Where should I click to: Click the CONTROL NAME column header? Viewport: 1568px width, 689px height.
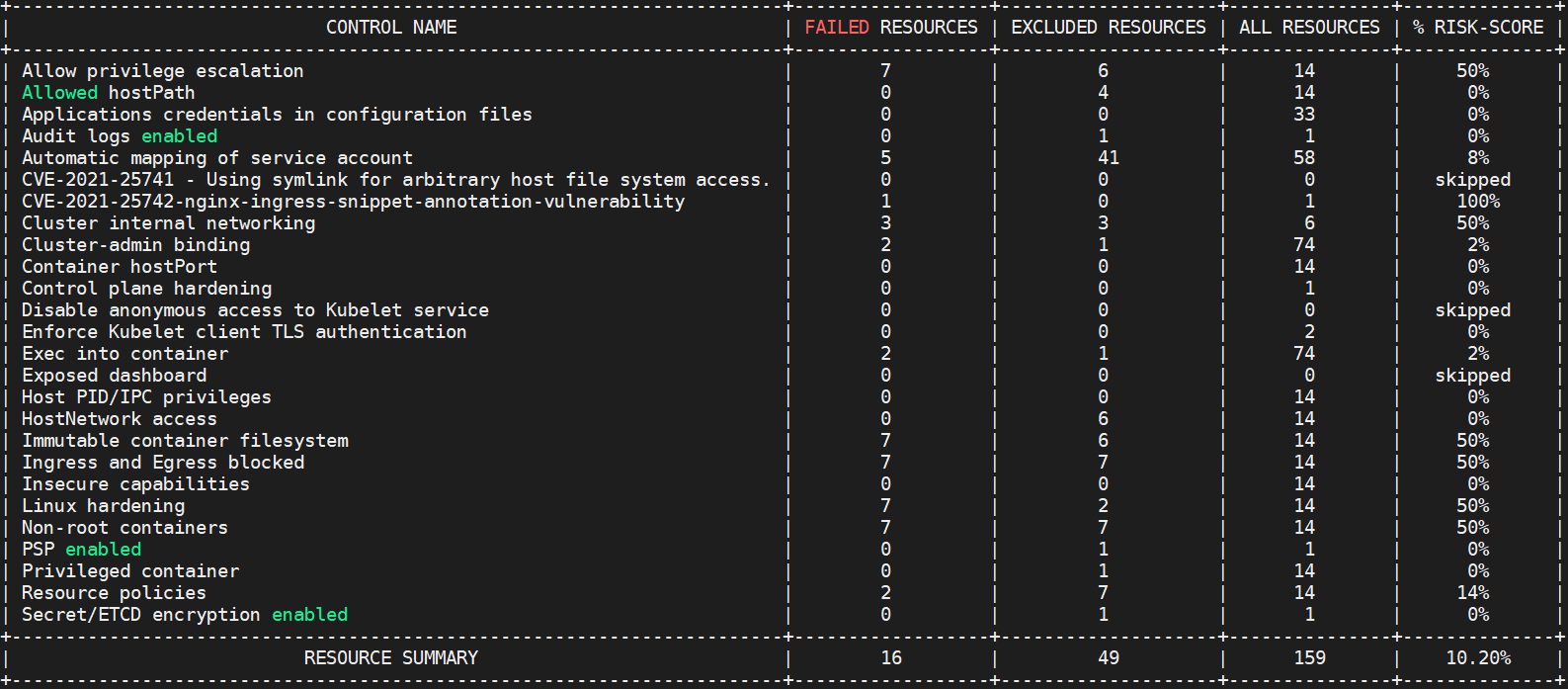click(391, 28)
